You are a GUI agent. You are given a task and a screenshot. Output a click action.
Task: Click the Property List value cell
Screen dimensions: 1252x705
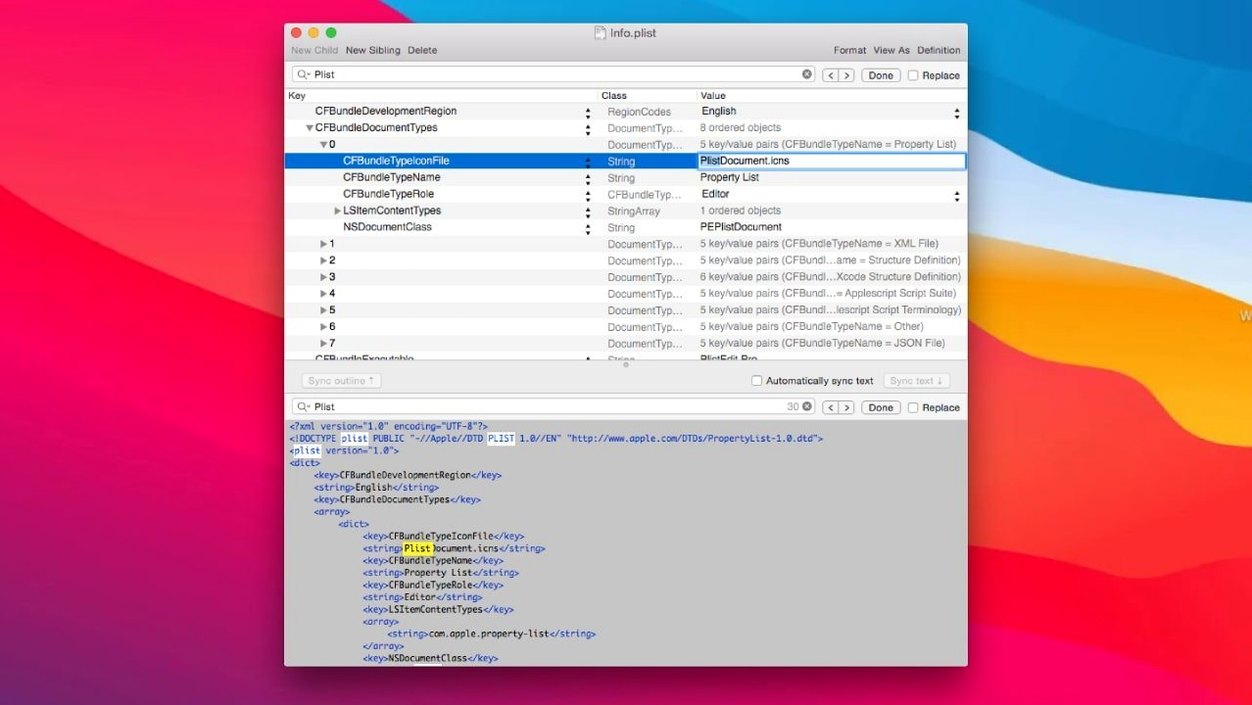(x=729, y=178)
